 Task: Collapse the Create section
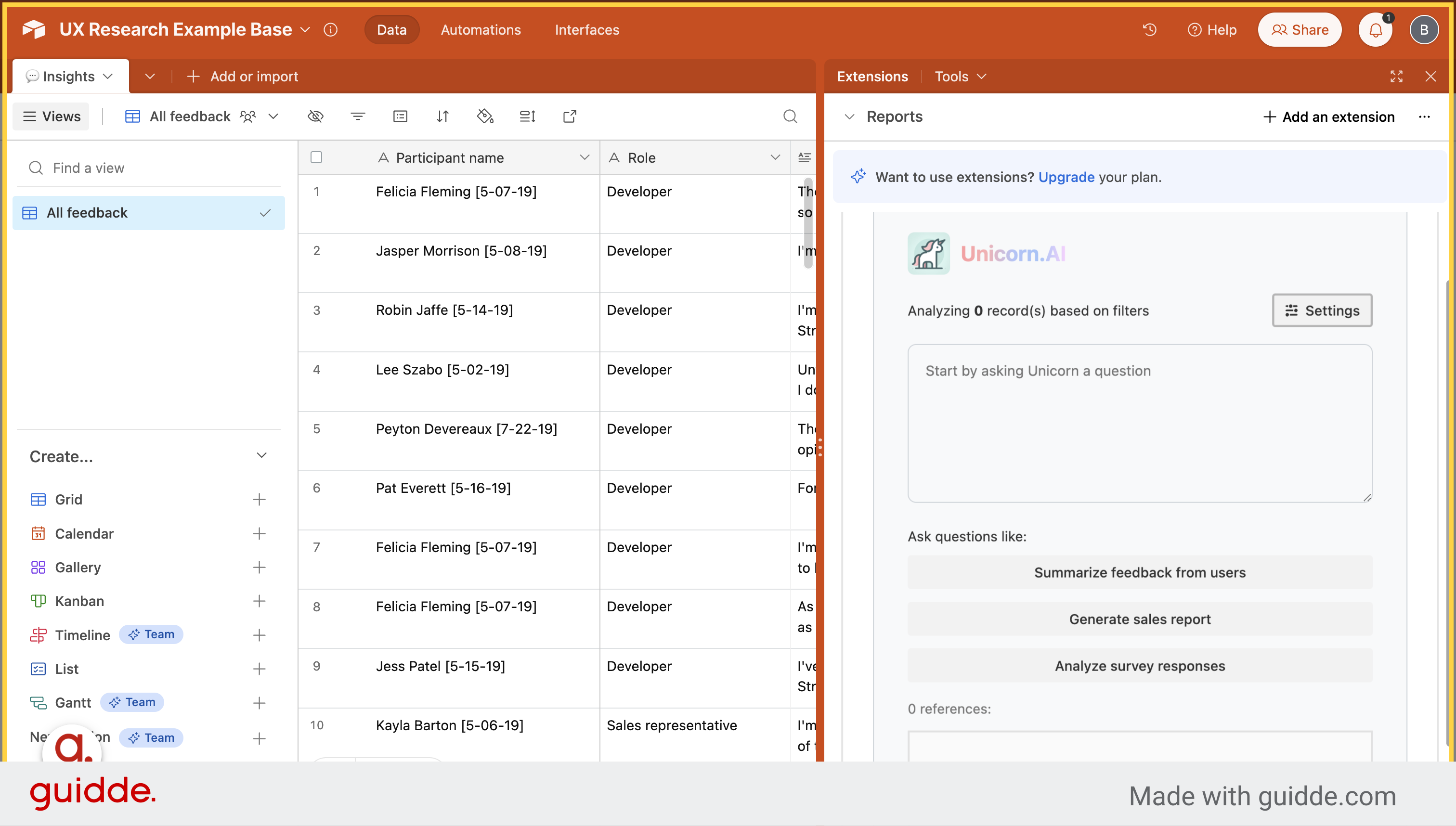[261, 455]
